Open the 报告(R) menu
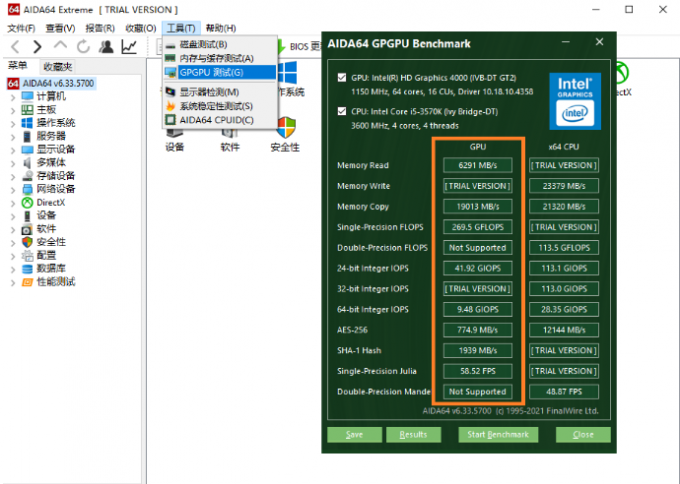 point(100,28)
